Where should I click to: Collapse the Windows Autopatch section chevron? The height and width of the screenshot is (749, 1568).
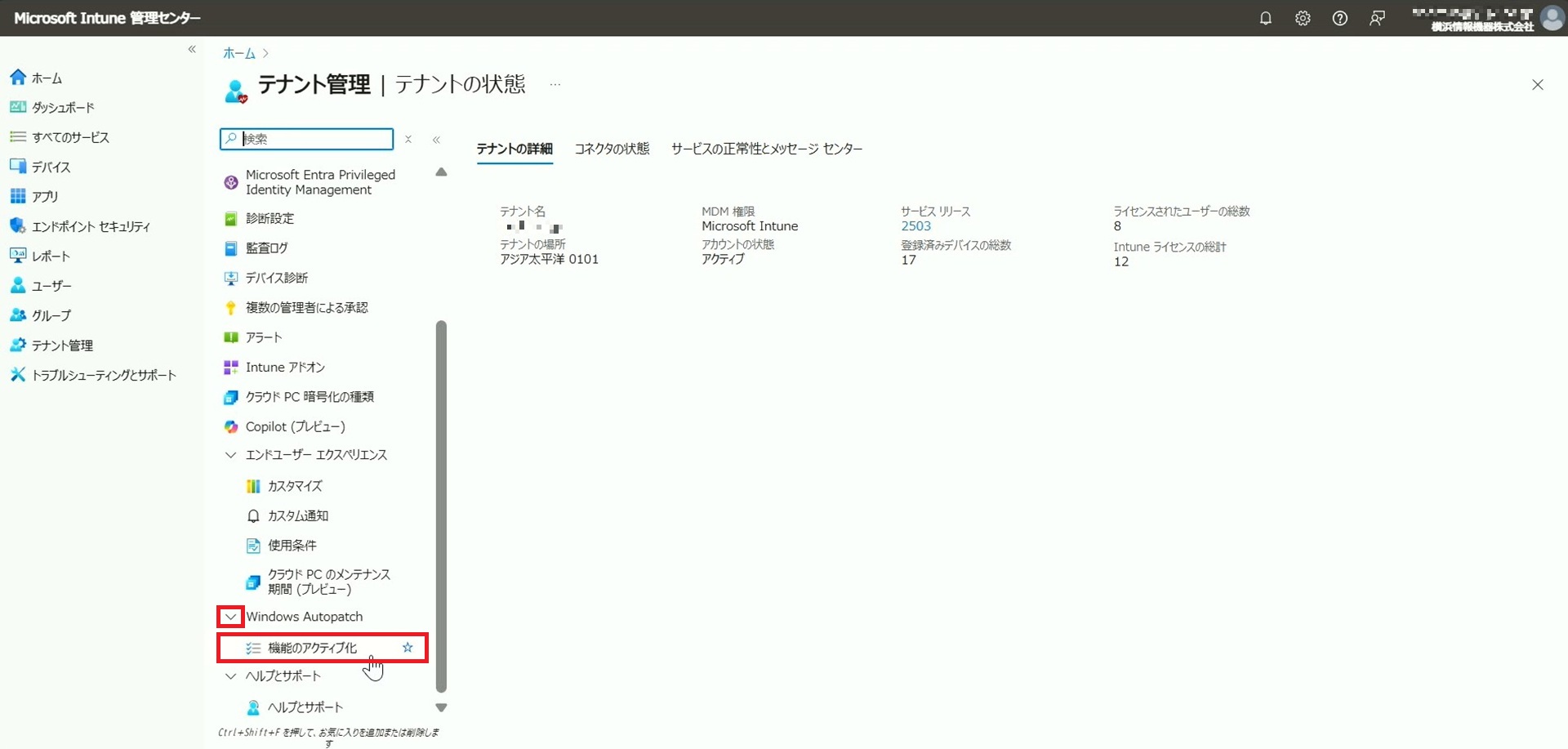231,617
